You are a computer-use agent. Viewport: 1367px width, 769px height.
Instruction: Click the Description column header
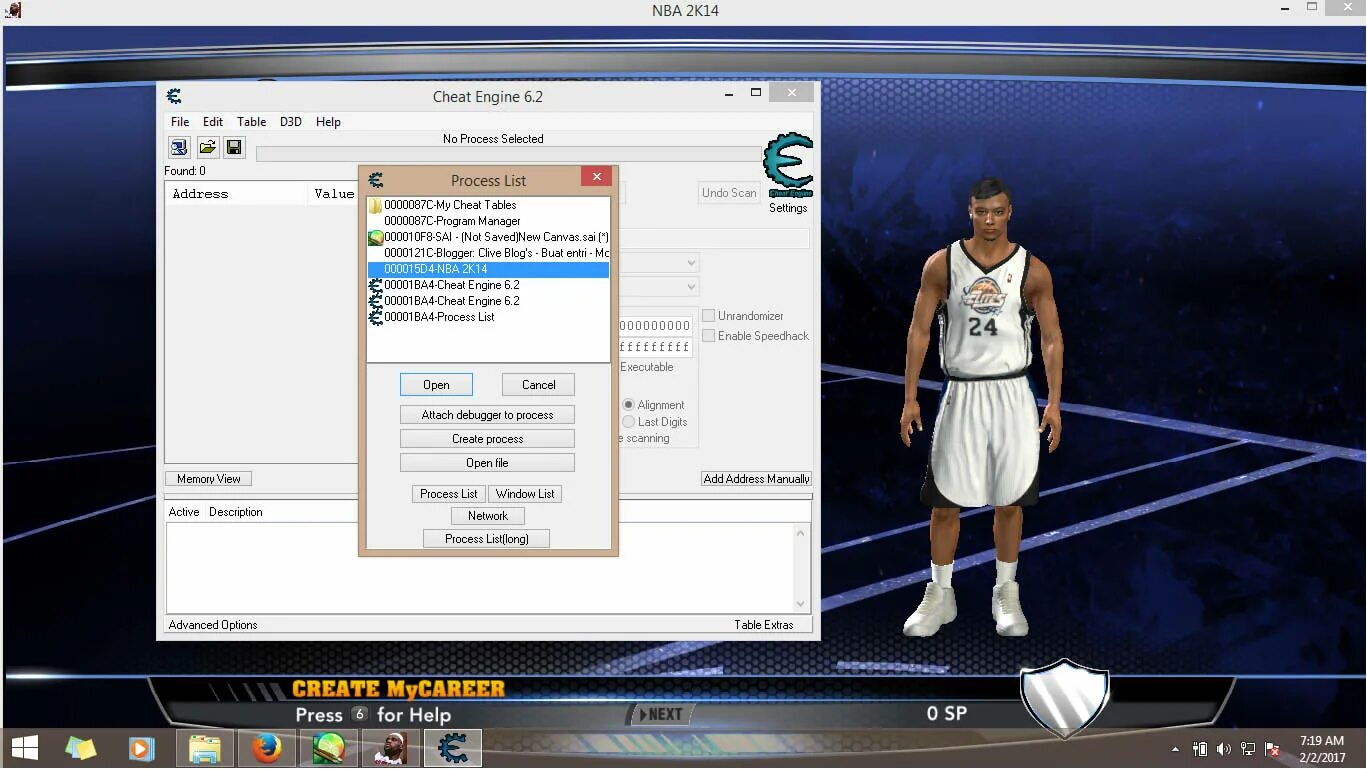(236, 512)
